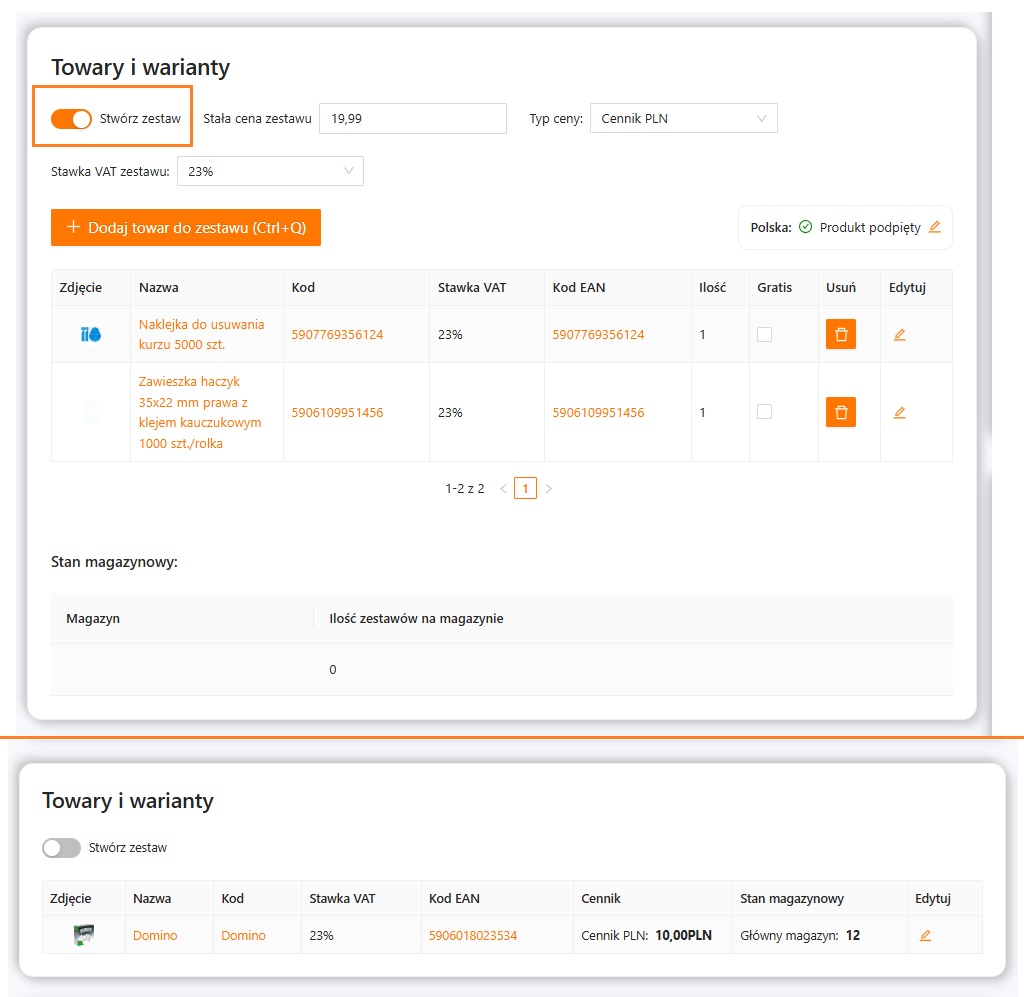Go to next page arrow in pagination

click(548, 489)
